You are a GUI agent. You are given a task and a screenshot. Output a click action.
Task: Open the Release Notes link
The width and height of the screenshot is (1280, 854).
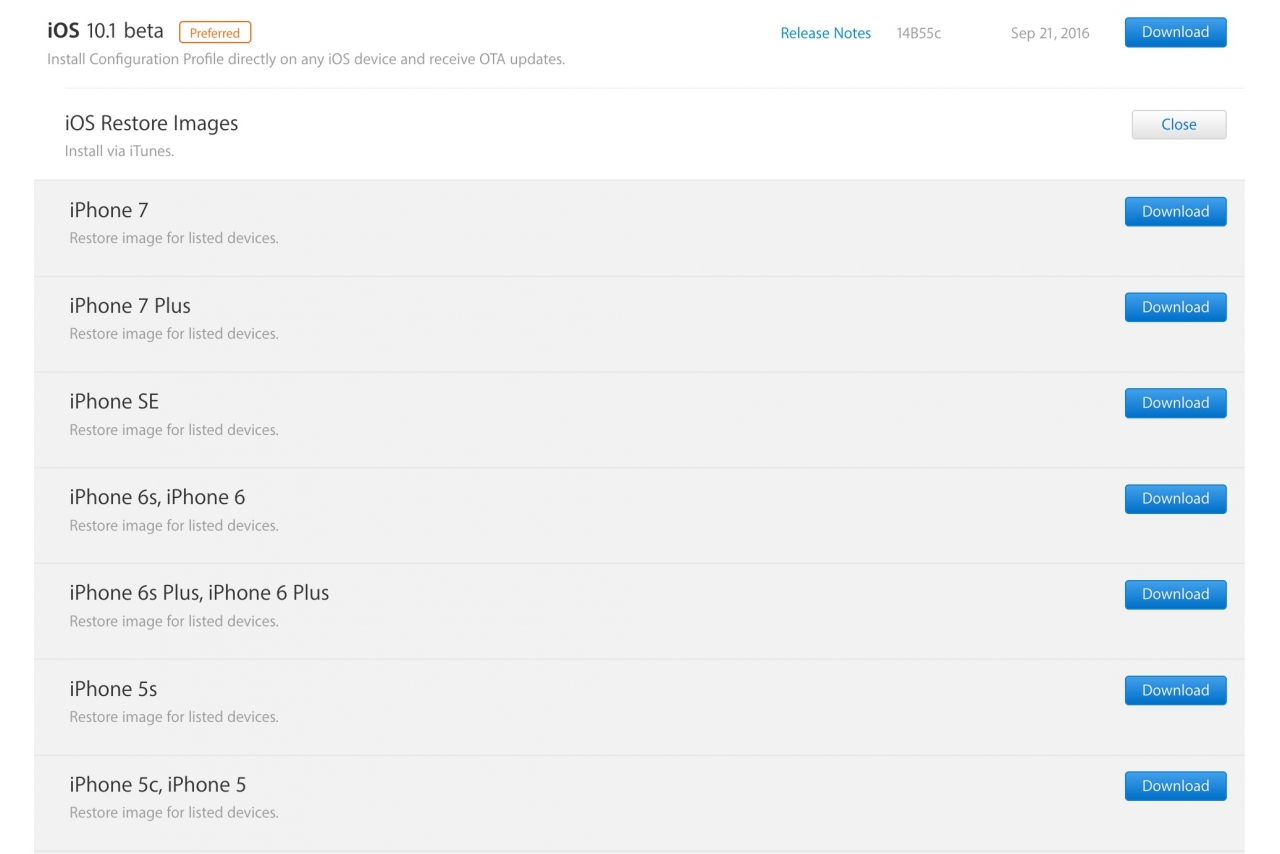(x=825, y=33)
